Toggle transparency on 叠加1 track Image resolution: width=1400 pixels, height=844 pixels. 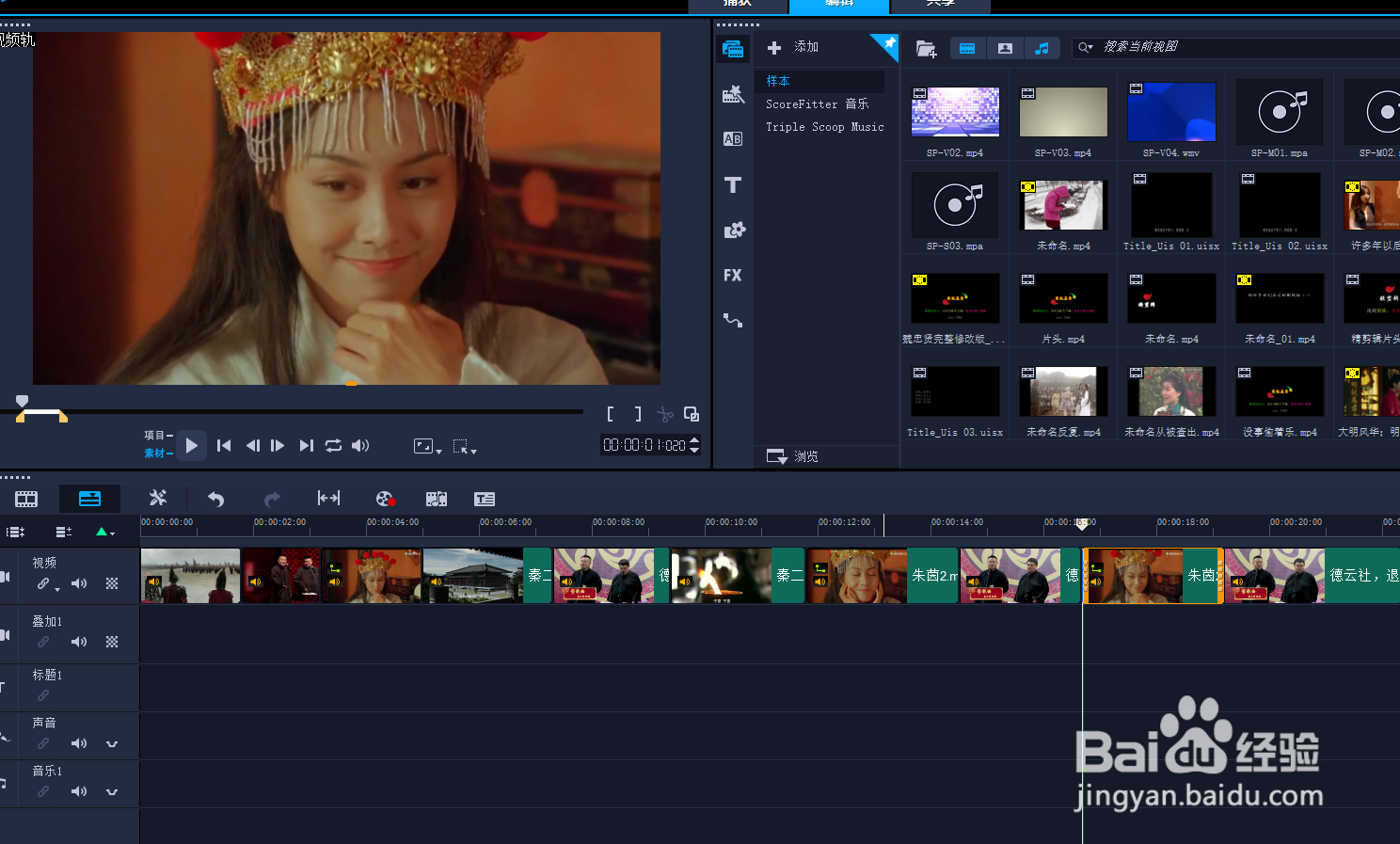click(x=112, y=642)
